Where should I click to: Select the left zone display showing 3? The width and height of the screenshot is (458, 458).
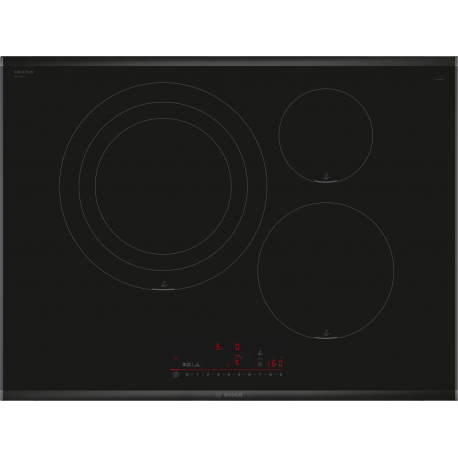tap(219, 347)
